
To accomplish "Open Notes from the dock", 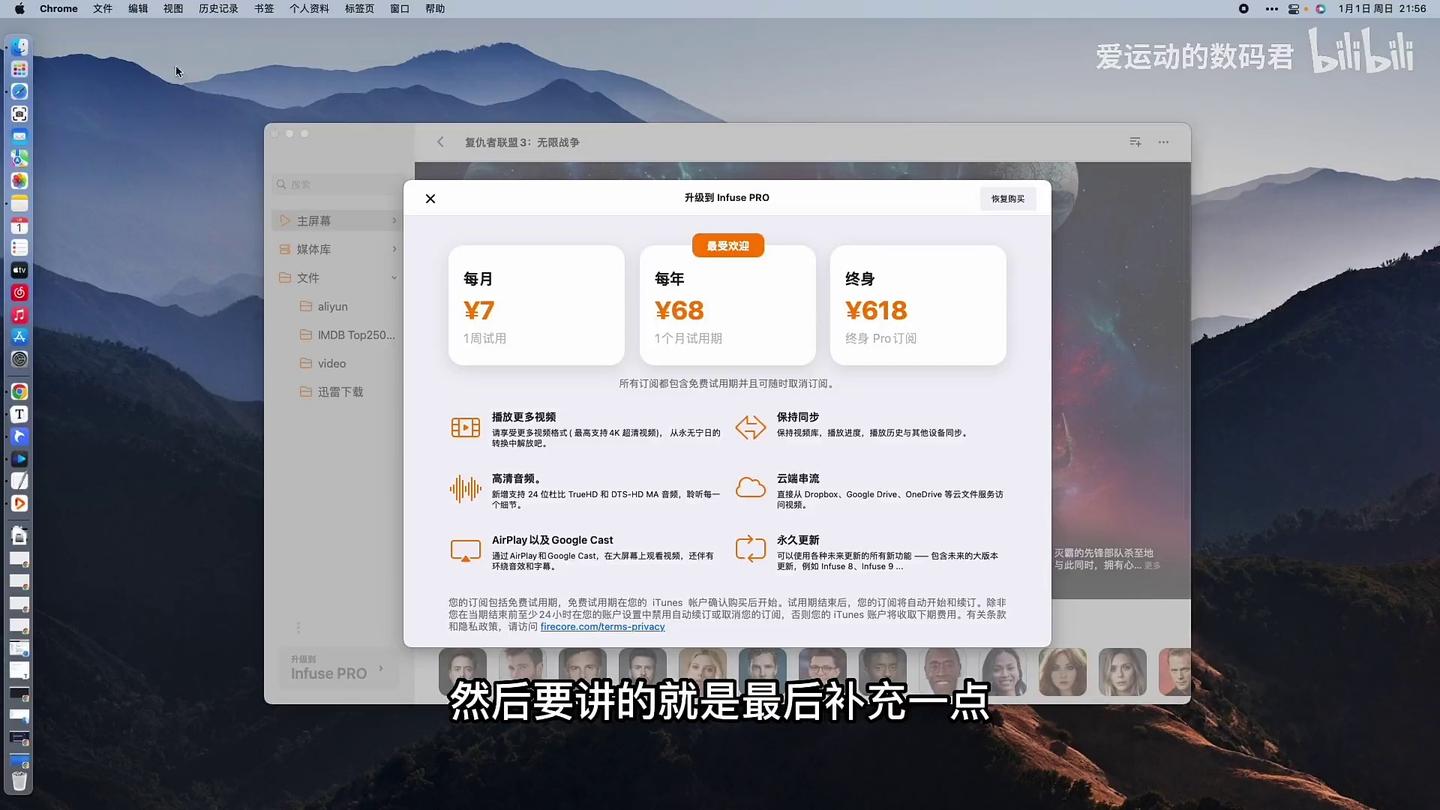I will coord(19,203).
